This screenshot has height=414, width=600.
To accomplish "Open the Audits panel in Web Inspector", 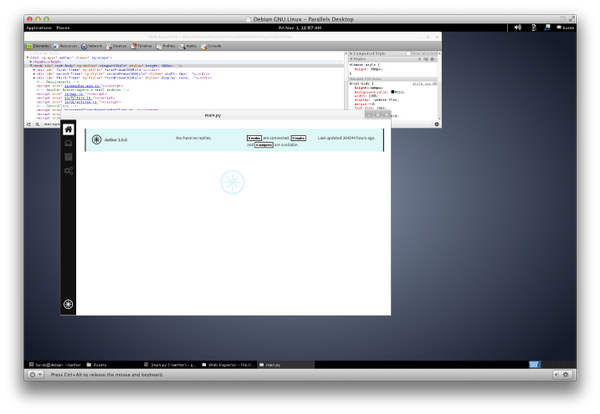I will click(x=188, y=46).
